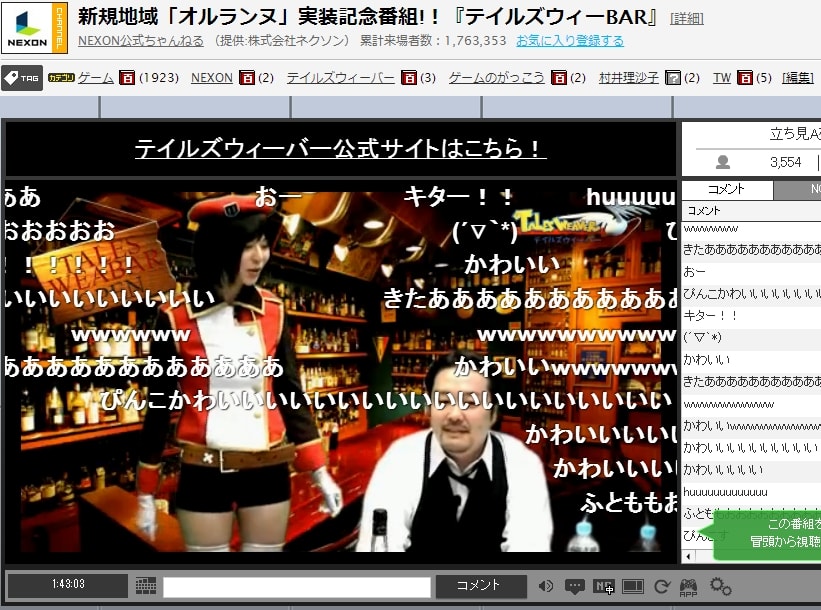The width and height of the screenshot is (821, 610).
Task: Open the ゲームのがっこう tag link
Action: [496, 78]
